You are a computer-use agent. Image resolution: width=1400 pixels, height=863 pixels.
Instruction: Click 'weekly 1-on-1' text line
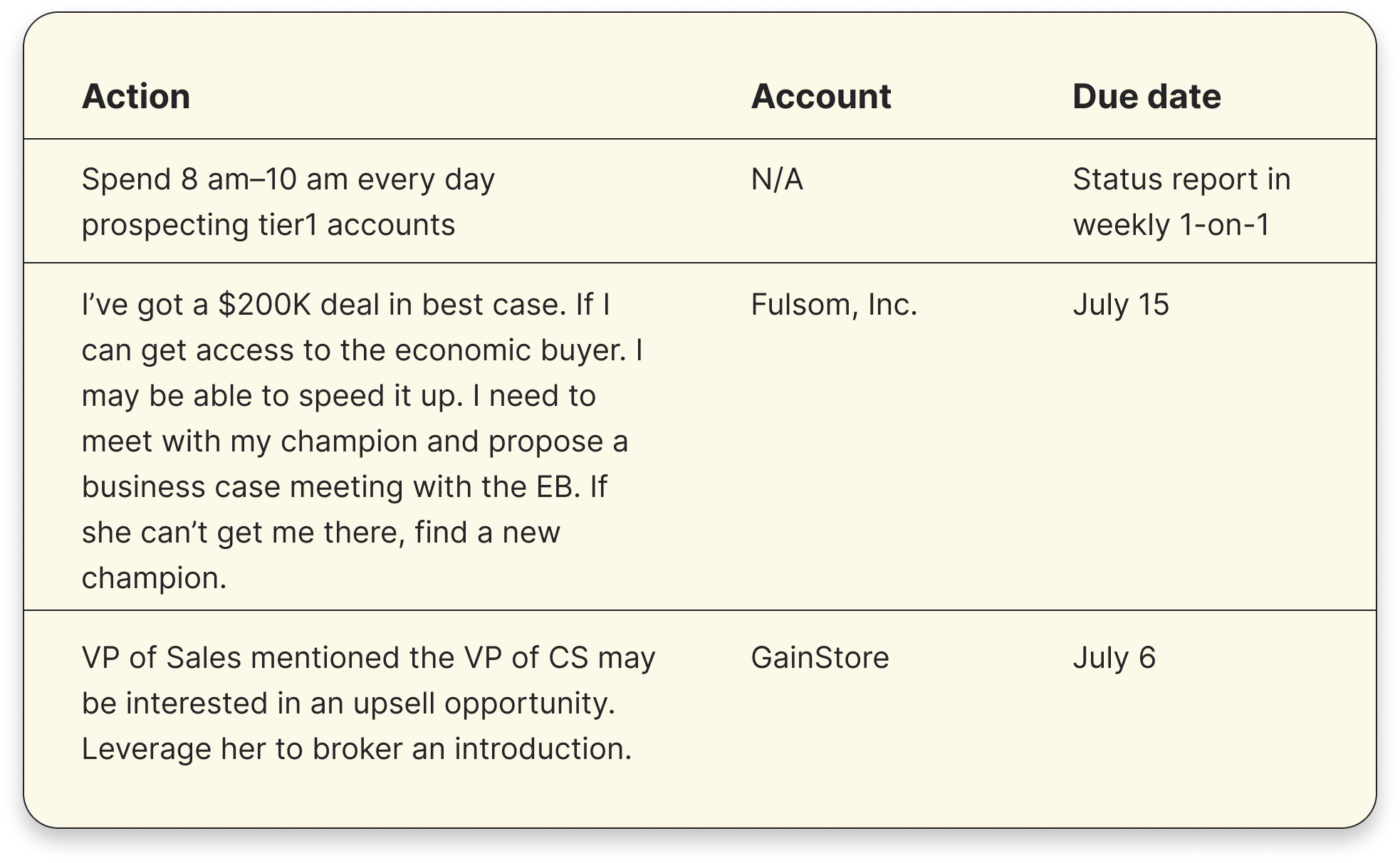[1171, 225]
